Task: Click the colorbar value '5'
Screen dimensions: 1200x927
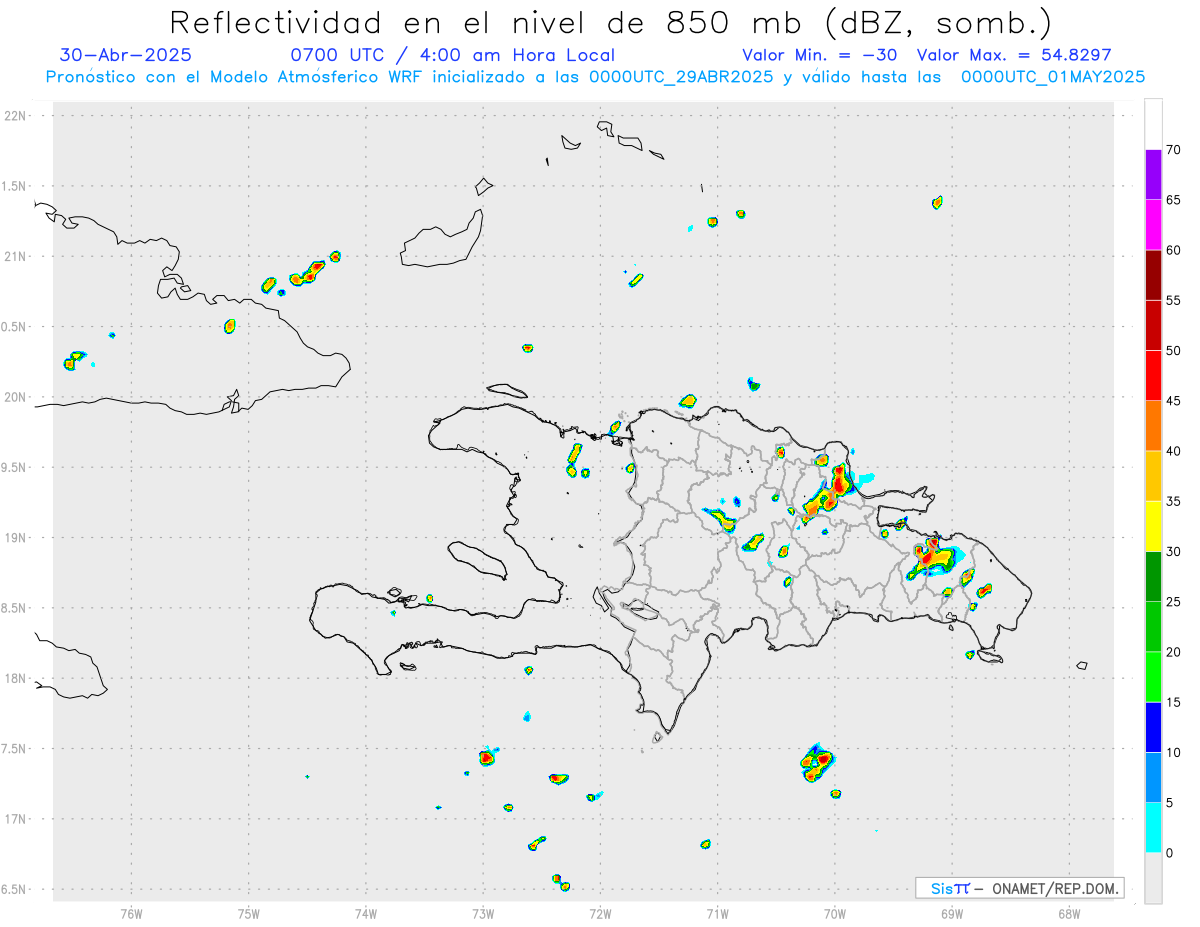Action: (1169, 803)
